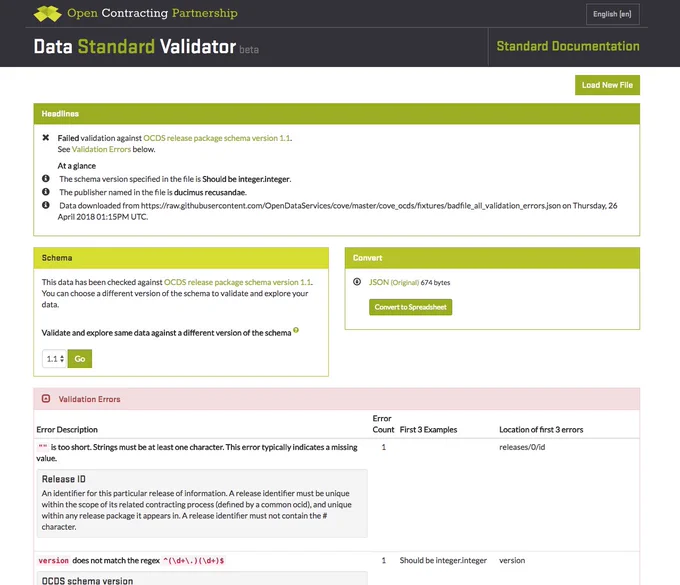
Task: Click the version location cell
Action: click(512, 560)
